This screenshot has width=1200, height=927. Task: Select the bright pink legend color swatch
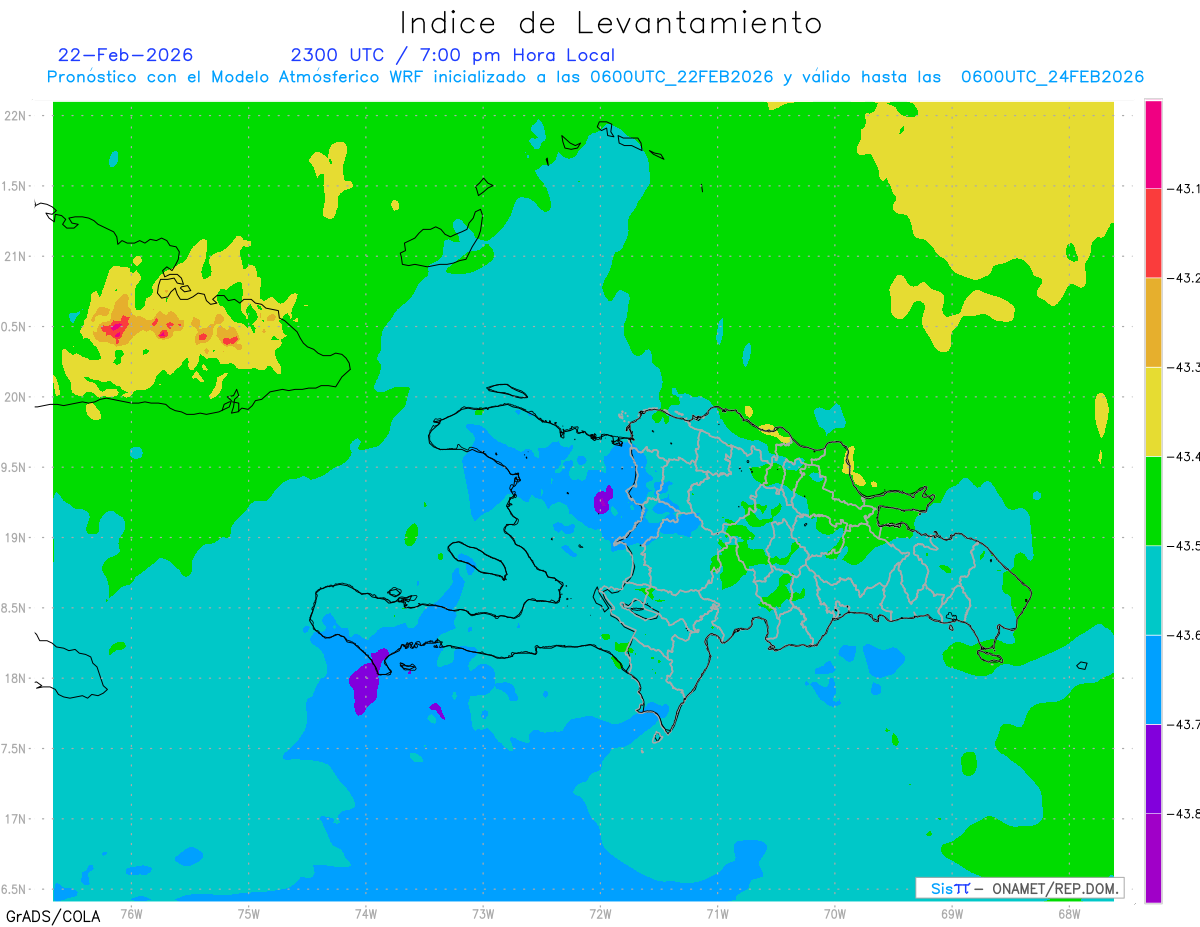(1153, 144)
